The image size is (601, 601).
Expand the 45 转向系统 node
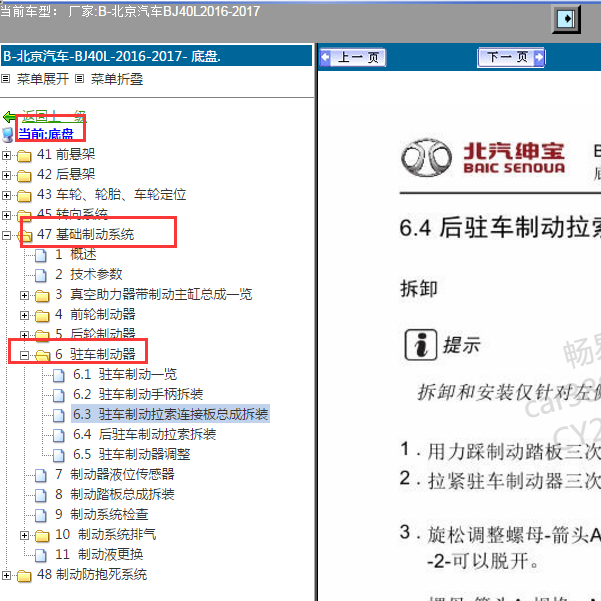coord(6,215)
